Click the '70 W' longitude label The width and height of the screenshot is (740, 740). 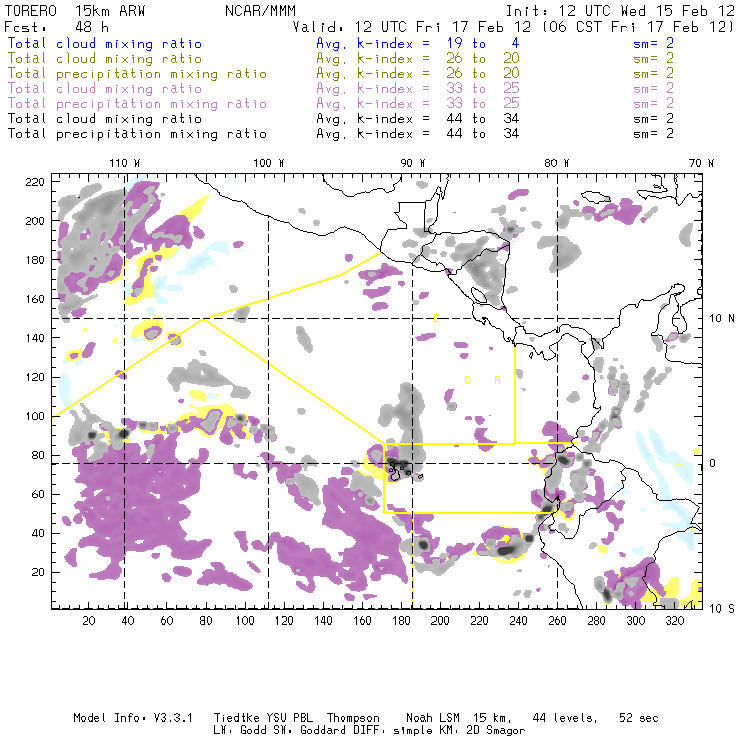(x=701, y=163)
